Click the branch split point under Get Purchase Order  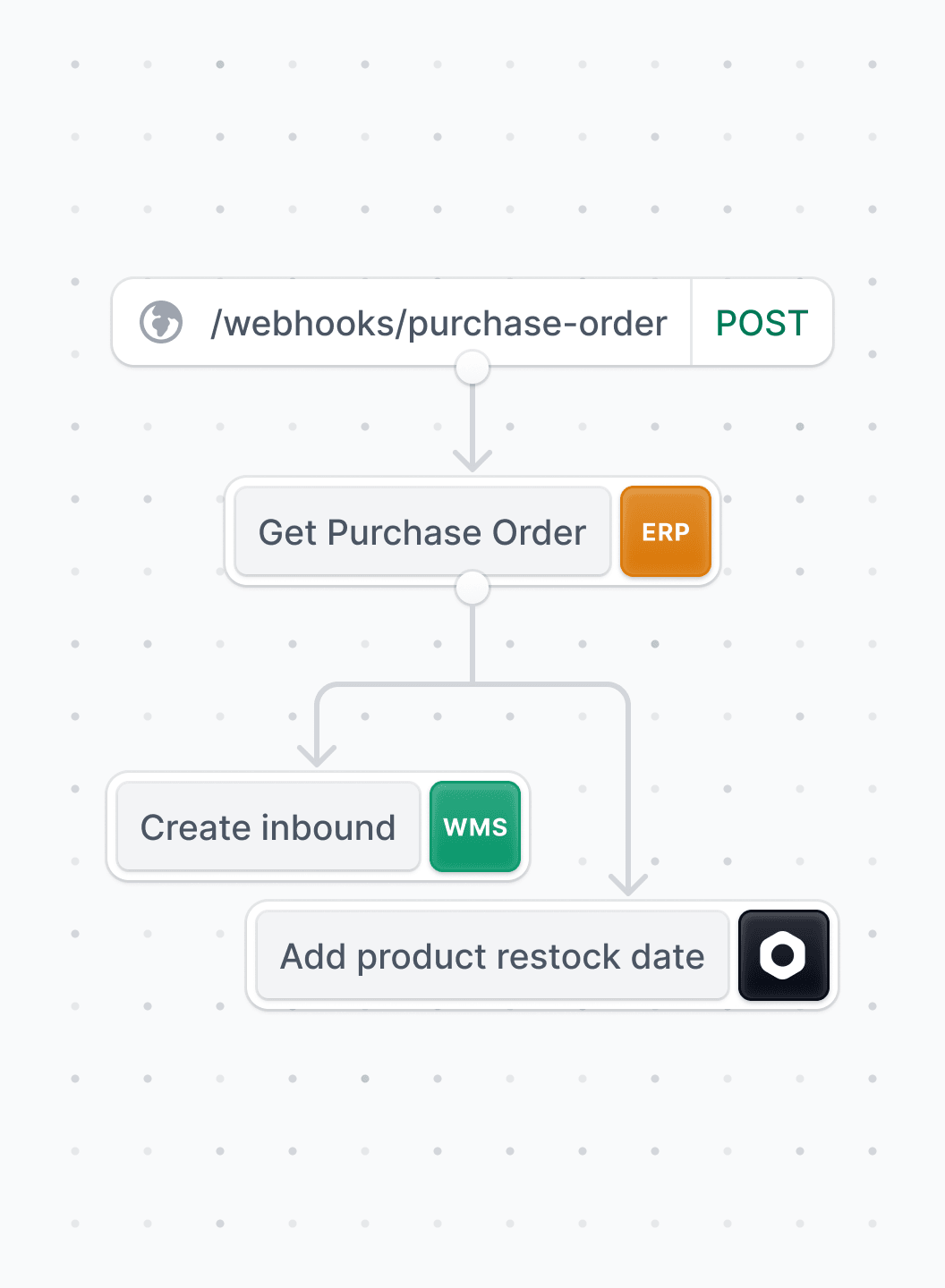(x=472, y=685)
